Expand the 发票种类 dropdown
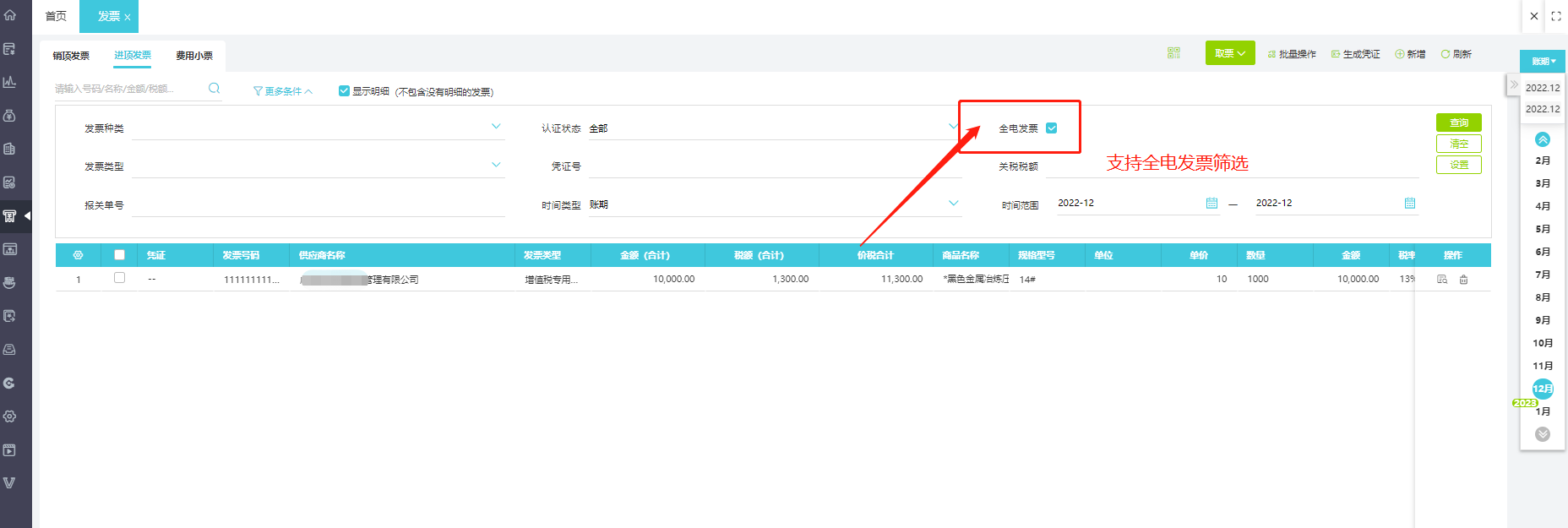 tap(495, 127)
